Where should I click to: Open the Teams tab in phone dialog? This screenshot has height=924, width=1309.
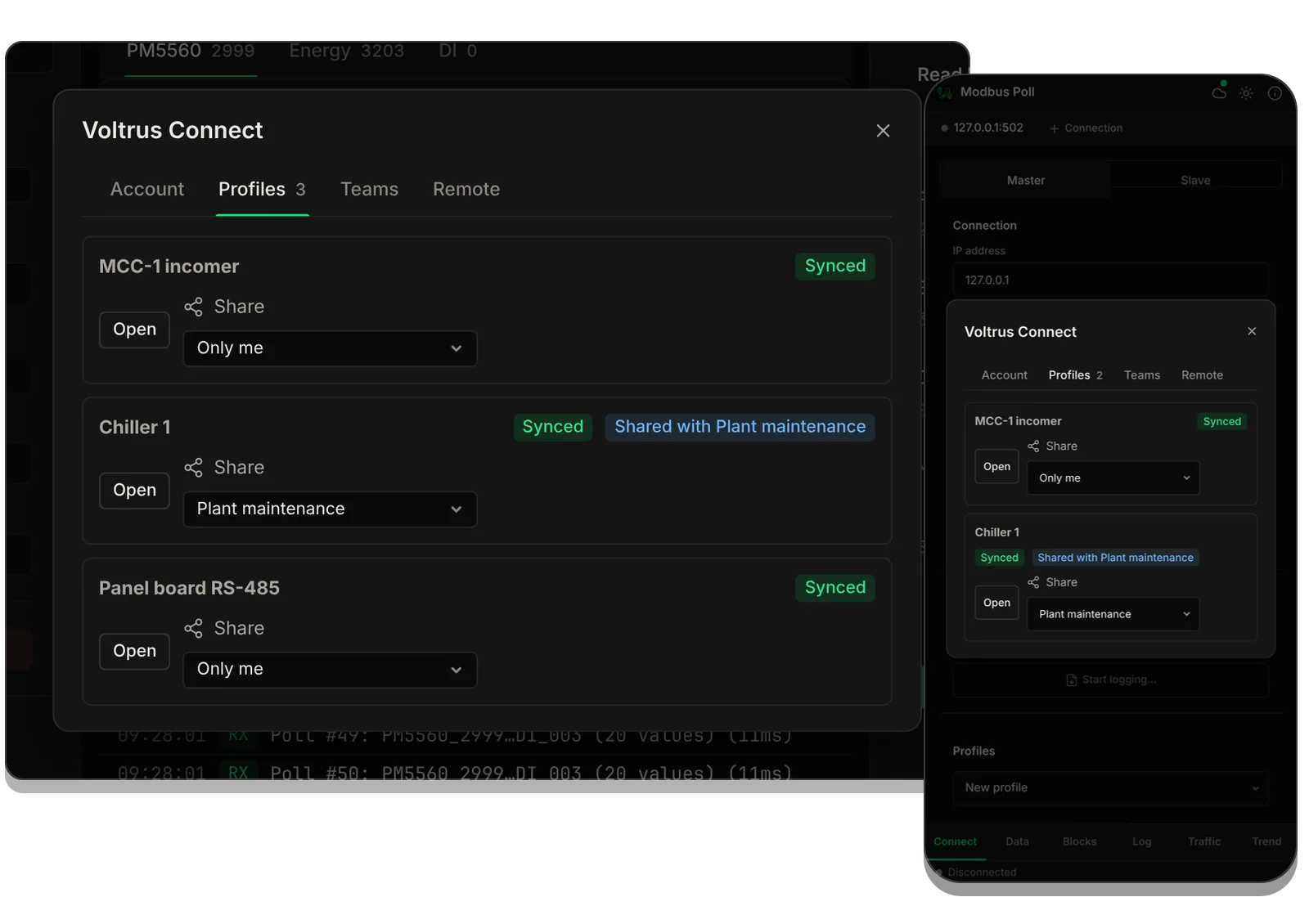1142,375
